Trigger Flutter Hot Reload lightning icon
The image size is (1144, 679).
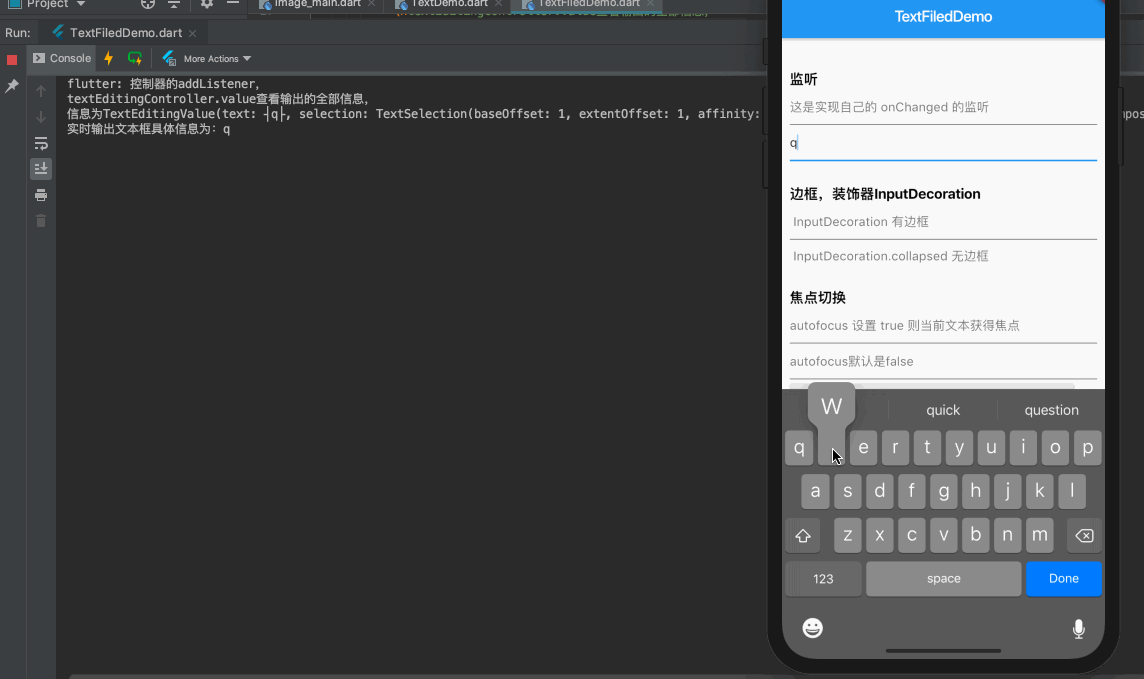click(x=109, y=58)
